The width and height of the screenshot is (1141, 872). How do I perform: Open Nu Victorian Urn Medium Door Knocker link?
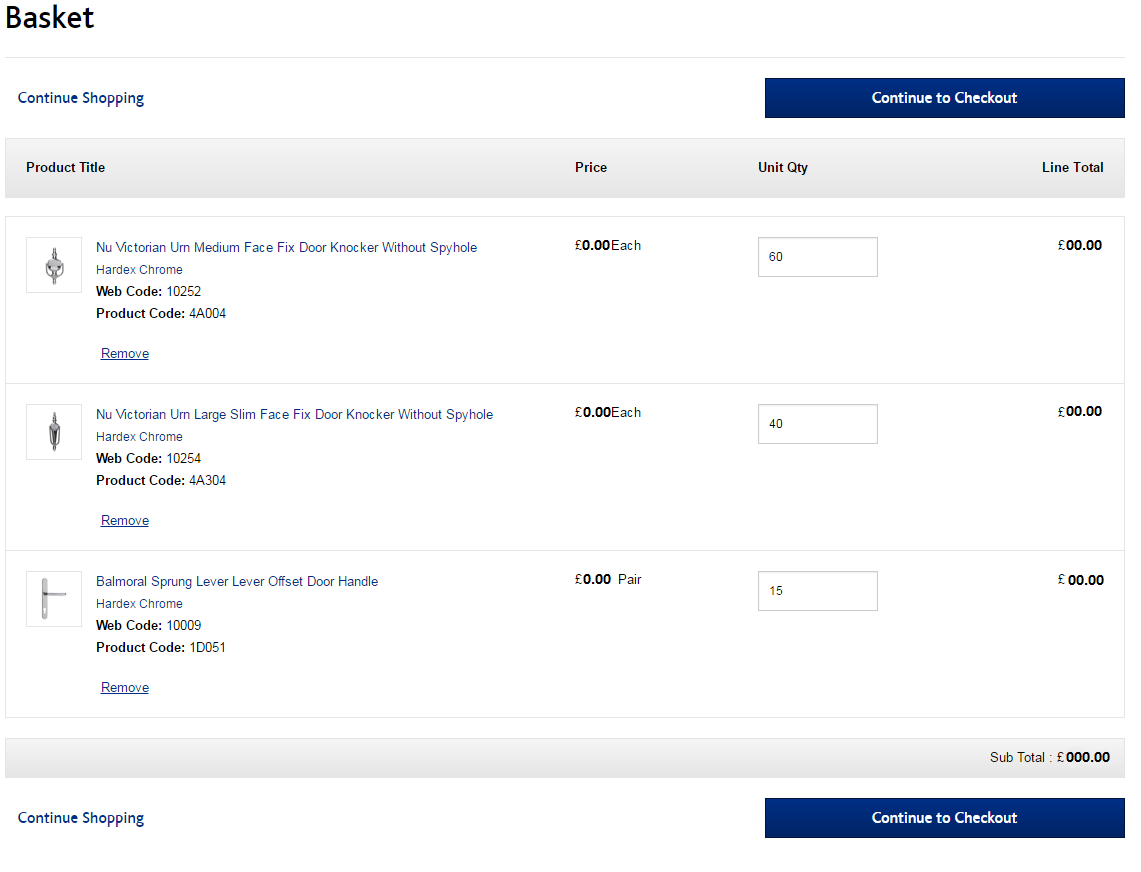point(286,247)
